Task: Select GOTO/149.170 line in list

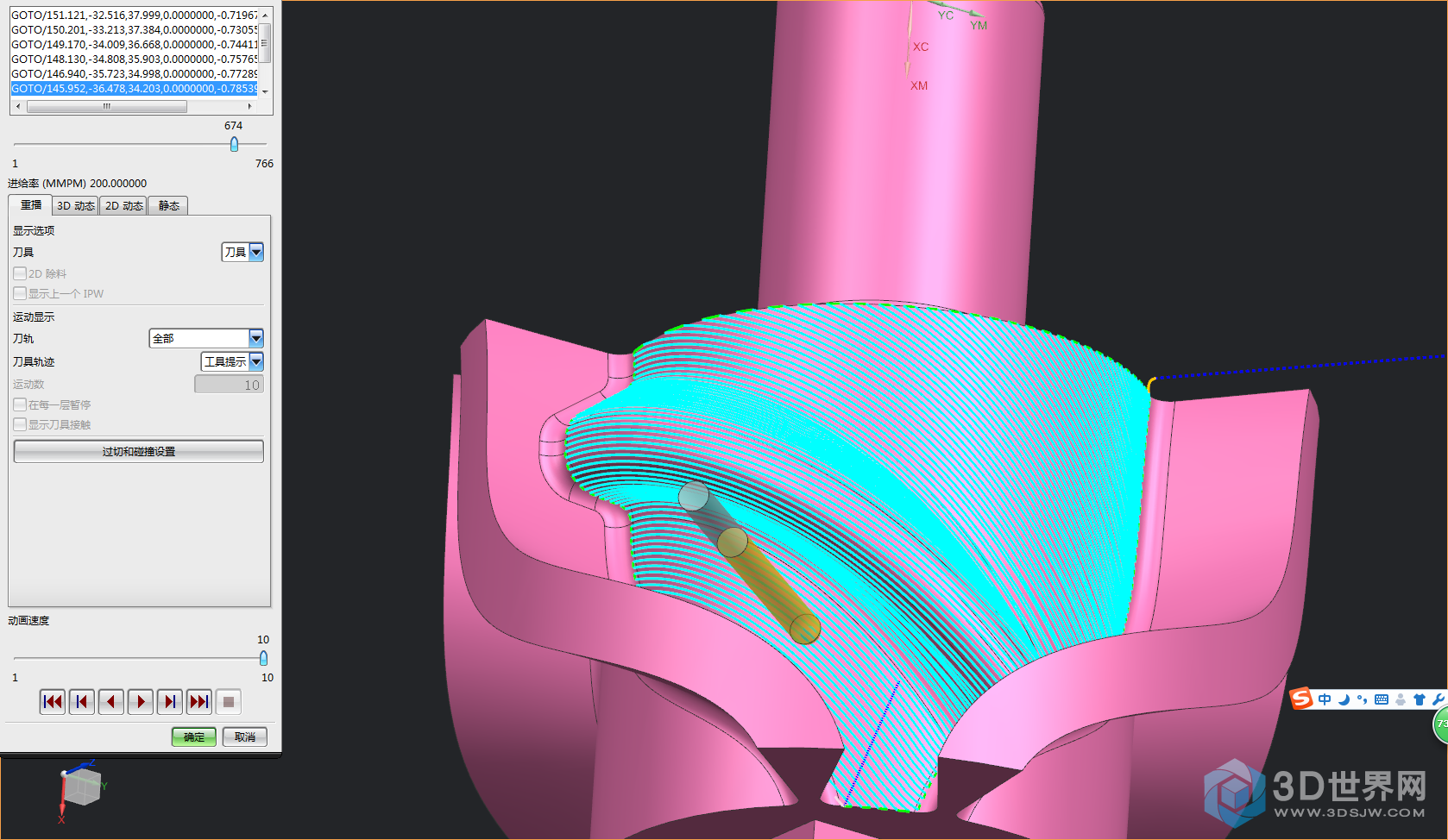Action: pos(134,45)
